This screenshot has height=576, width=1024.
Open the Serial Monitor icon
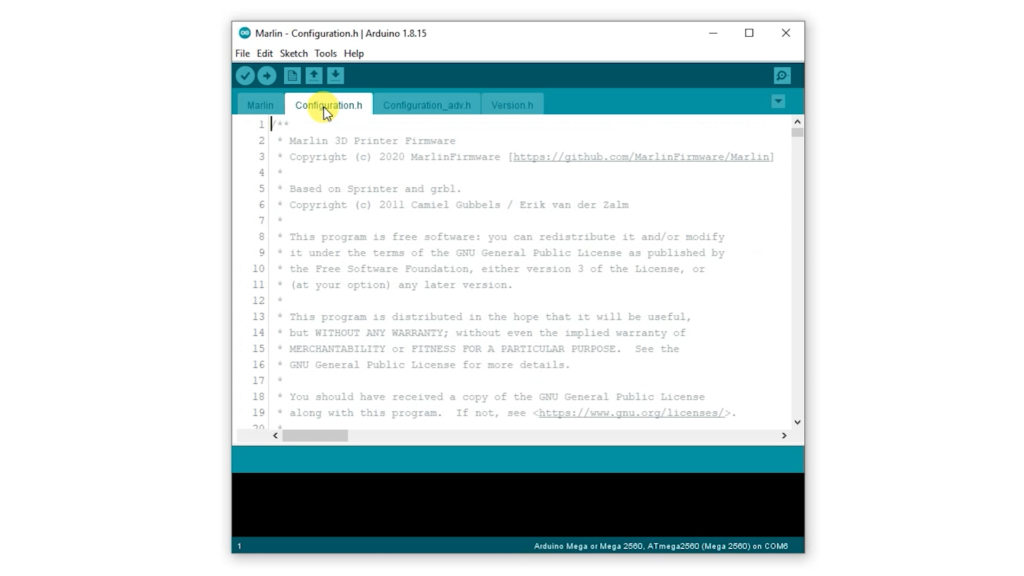(782, 76)
